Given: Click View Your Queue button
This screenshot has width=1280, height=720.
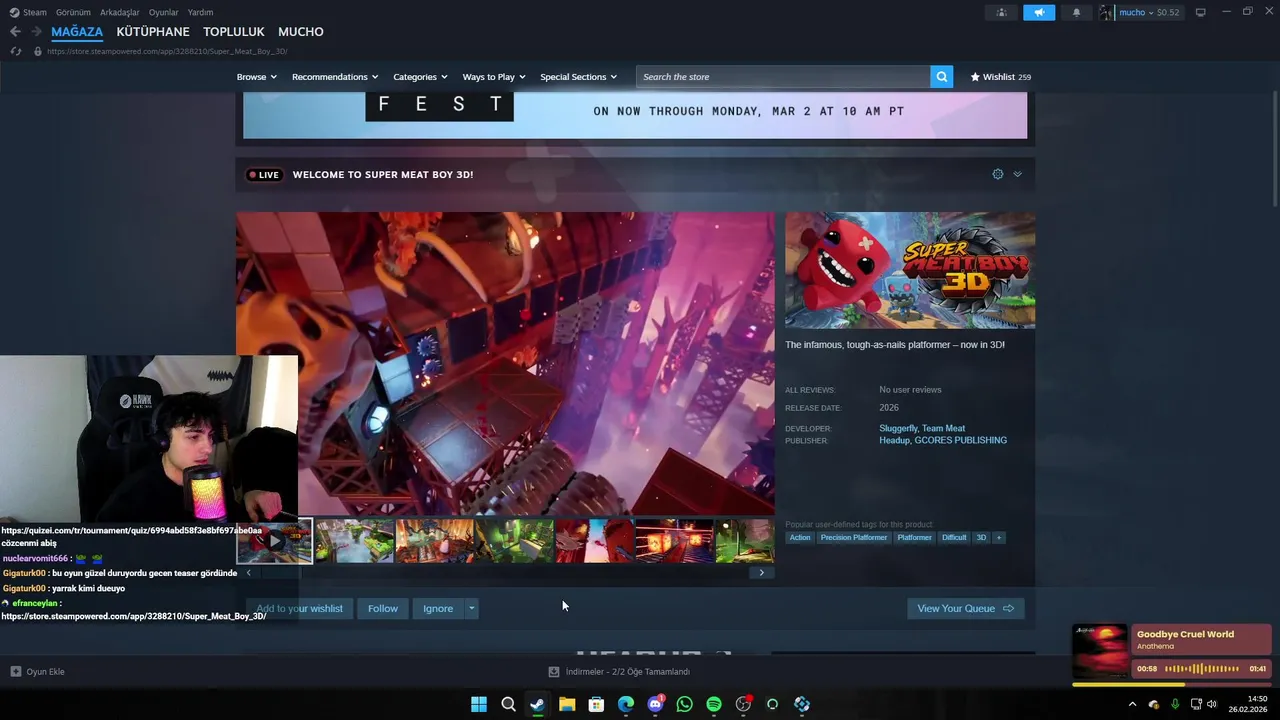Looking at the screenshot, I should (x=965, y=608).
